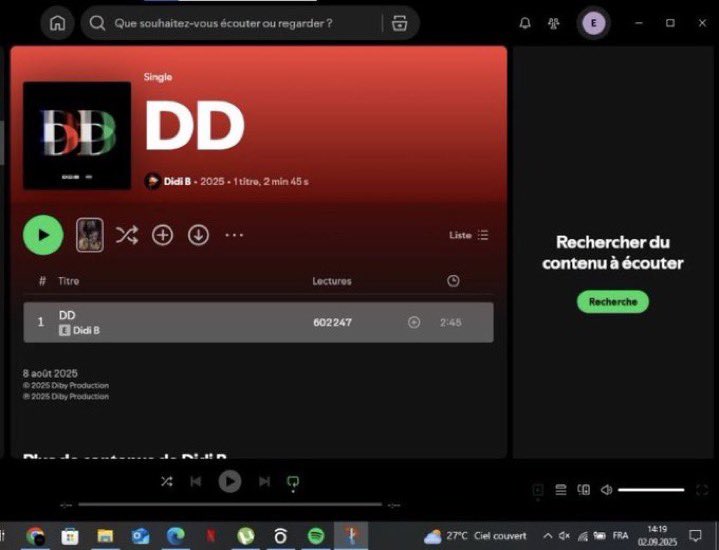Toggle the Now Playing view icon
The image size is (719, 550).
coord(538,490)
